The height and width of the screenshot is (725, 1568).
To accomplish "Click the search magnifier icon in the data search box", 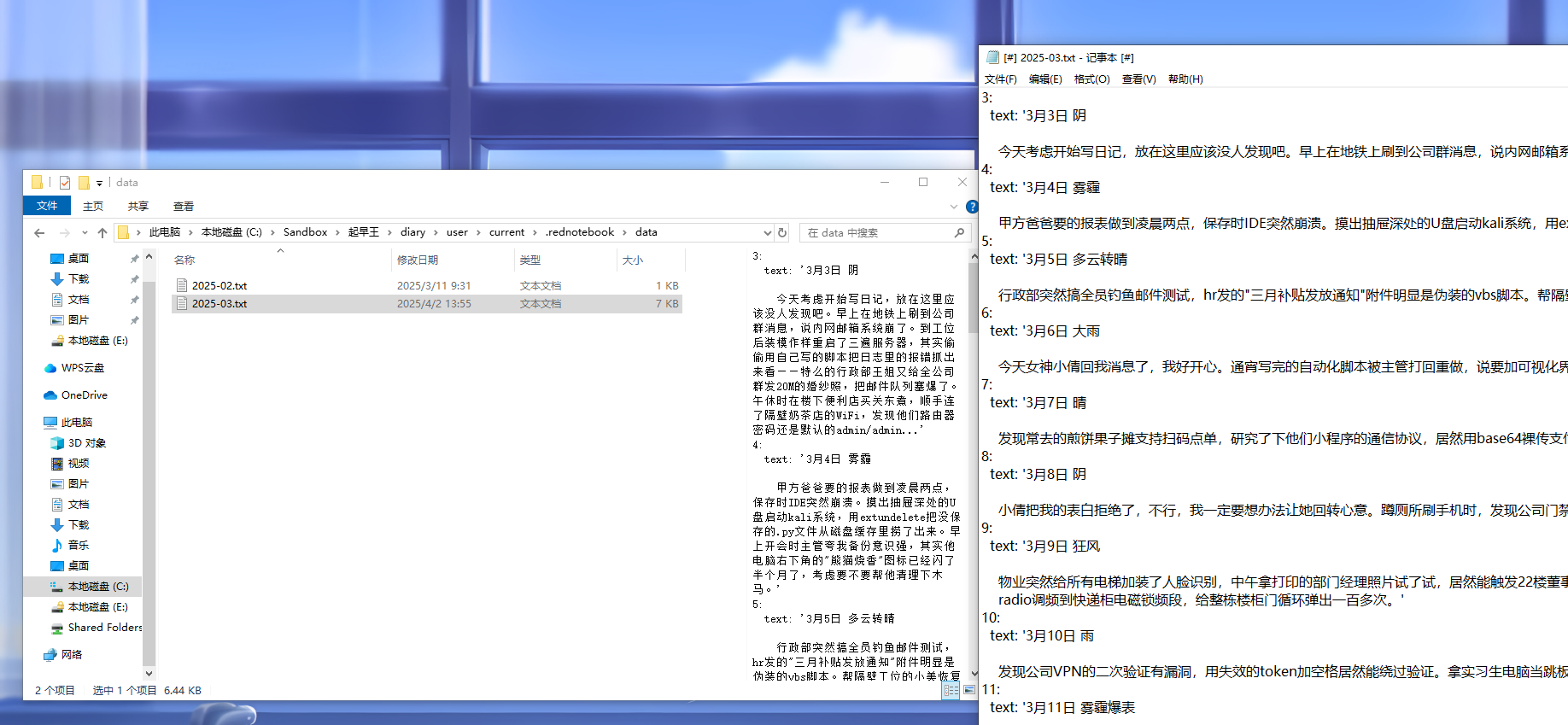I will 959,232.
